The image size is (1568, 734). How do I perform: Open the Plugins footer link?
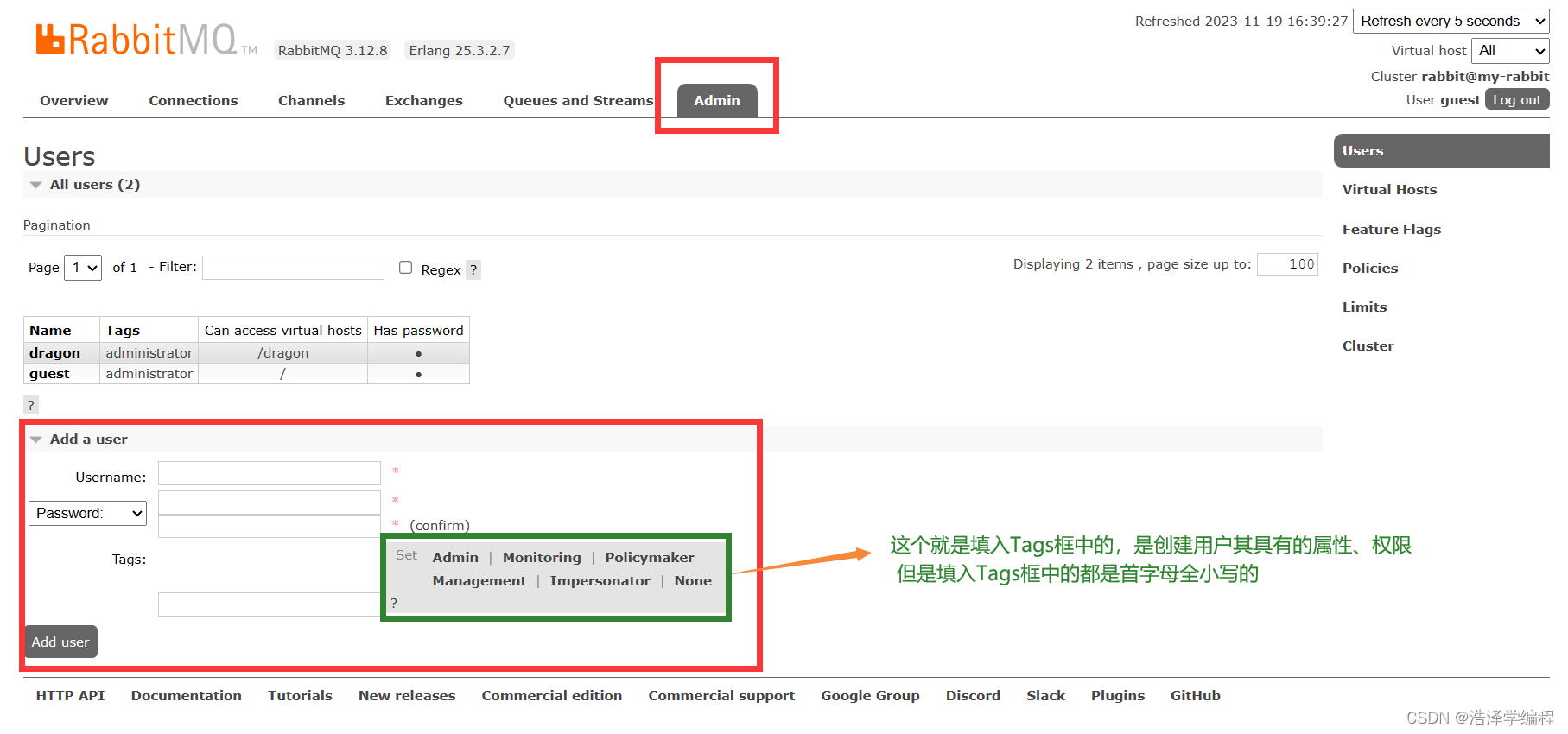click(x=1118, y=696)
